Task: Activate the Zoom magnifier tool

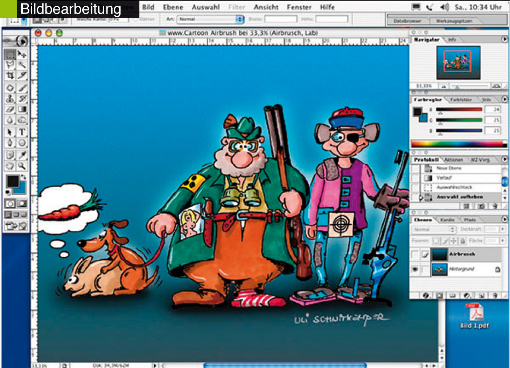Action: (22, 166)
